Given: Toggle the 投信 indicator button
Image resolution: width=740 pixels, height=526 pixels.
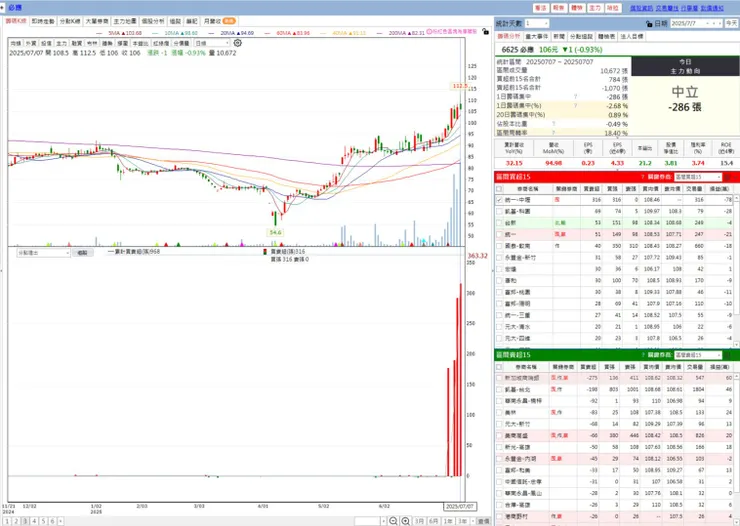Looking at the screenshot, I should [x=46, y=43].
